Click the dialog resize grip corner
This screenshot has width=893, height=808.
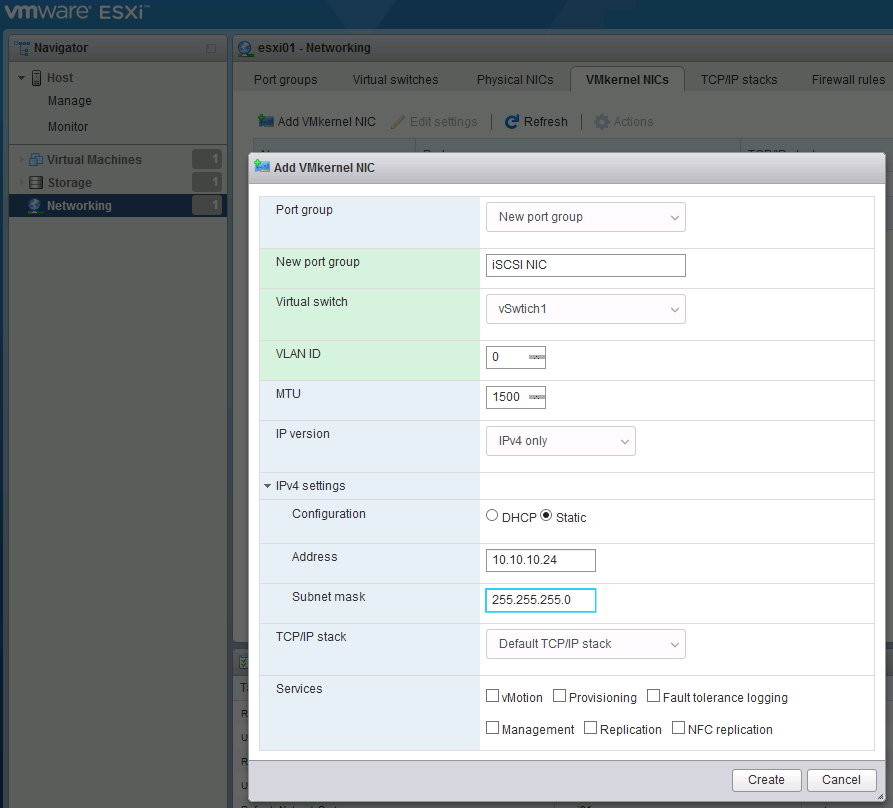(x=880, y=797)
